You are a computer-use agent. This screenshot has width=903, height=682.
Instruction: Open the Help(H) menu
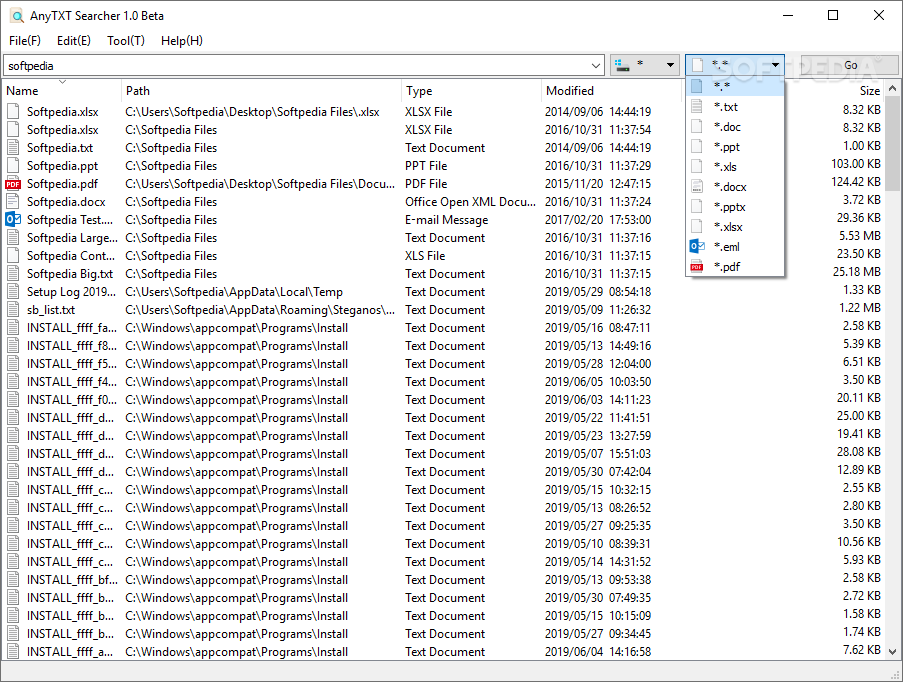coord(181,41)
